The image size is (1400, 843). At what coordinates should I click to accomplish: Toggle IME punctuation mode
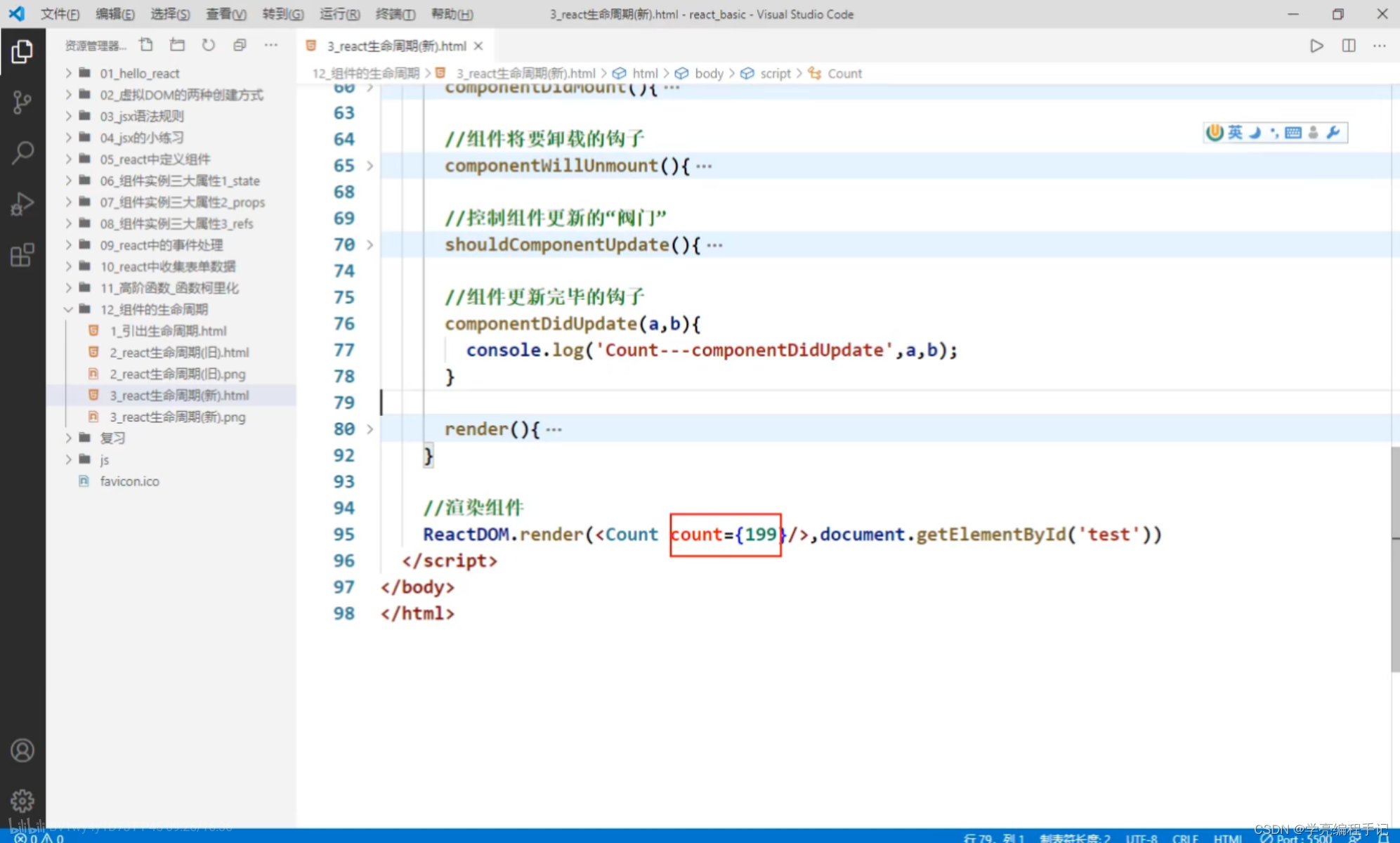pos(1274,132)
